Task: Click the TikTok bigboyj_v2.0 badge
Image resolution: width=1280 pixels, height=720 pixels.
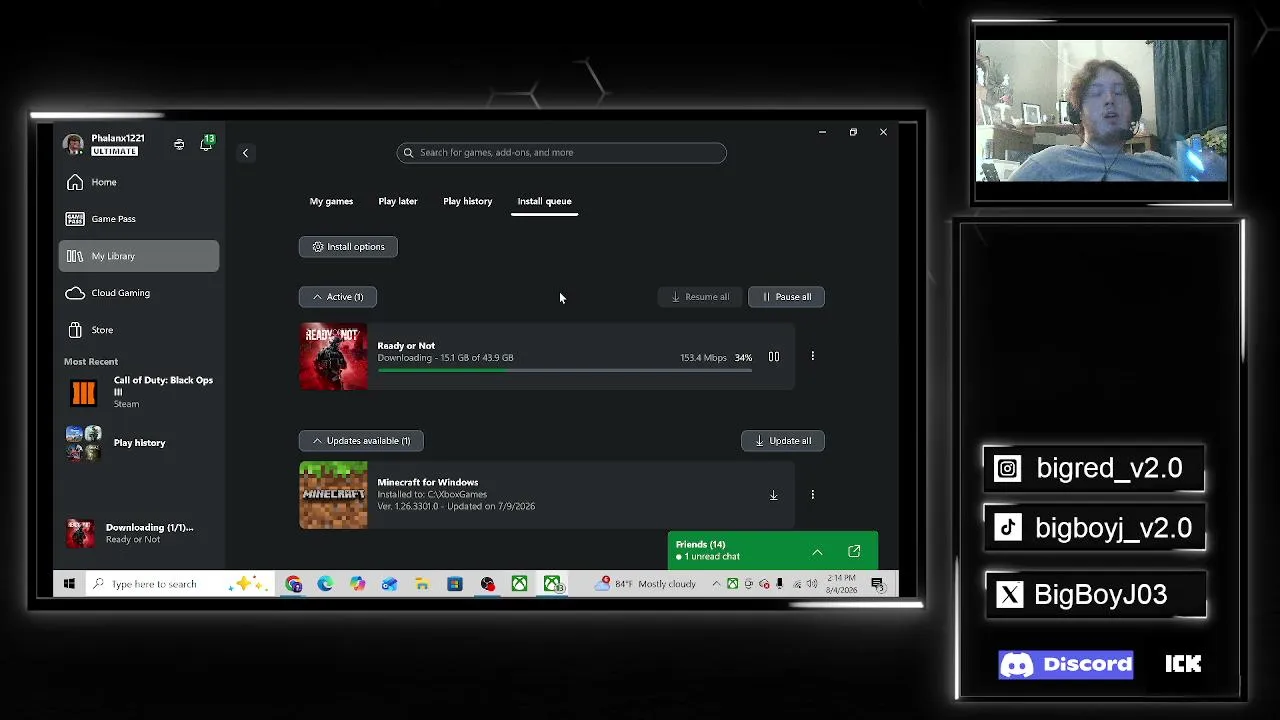Action: point(1095,528)
